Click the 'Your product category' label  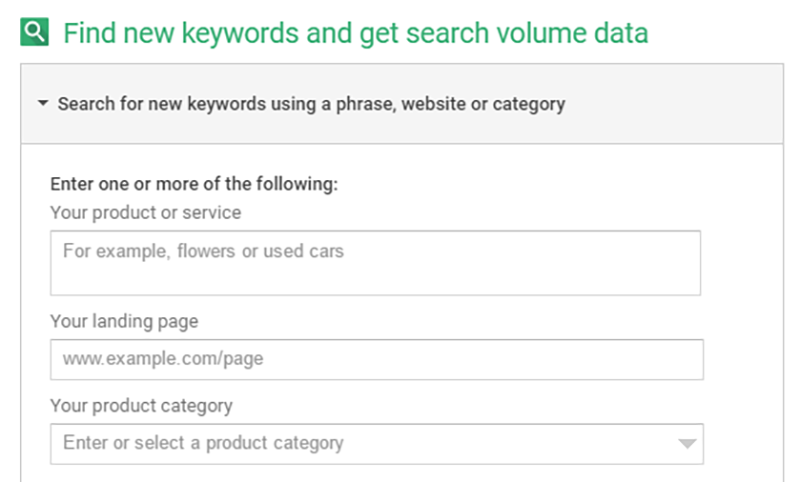click(141, 406)
